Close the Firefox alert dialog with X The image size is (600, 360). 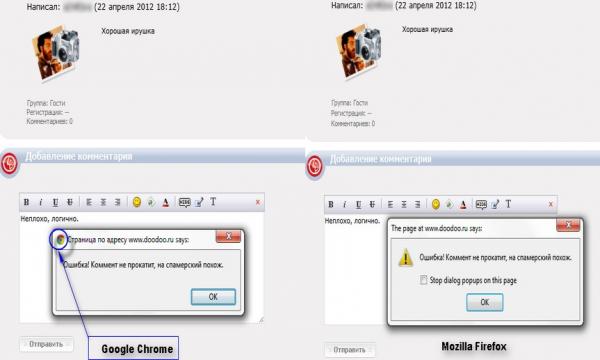click(x=568, y=225)
